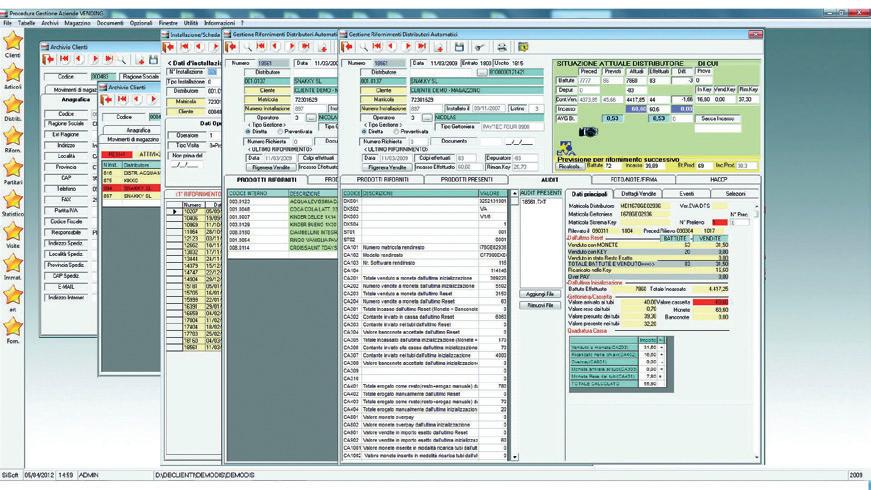Open the Tabelle menu
The width and height of the screenshot is (871, 490).
coord(26,23)
